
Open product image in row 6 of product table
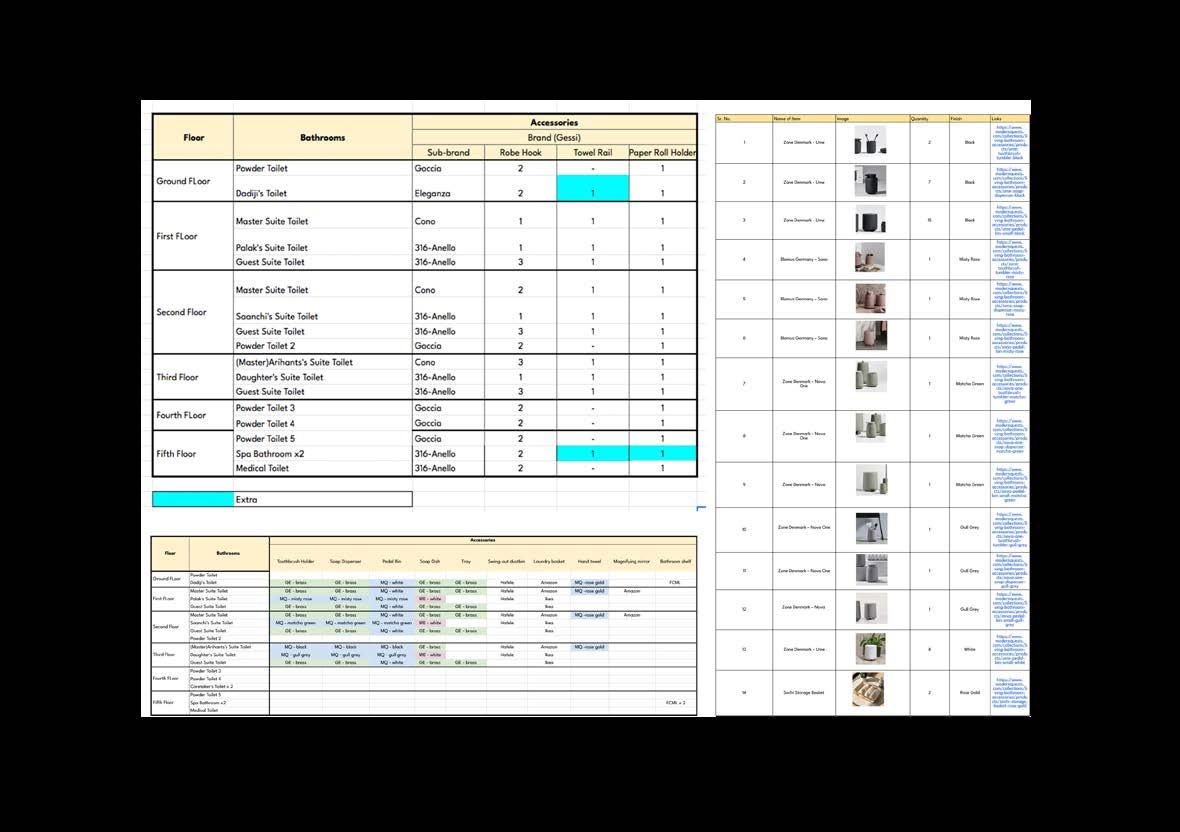coord(871,336)
